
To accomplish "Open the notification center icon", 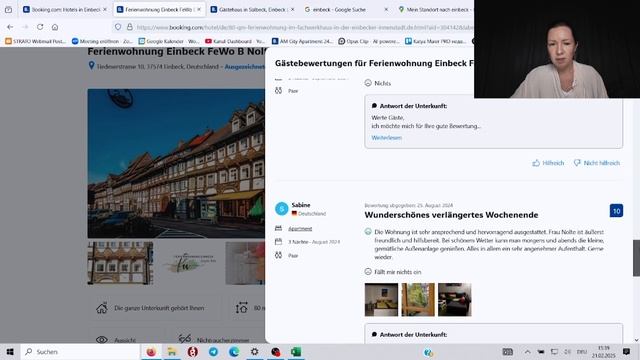I will point(626,352).
